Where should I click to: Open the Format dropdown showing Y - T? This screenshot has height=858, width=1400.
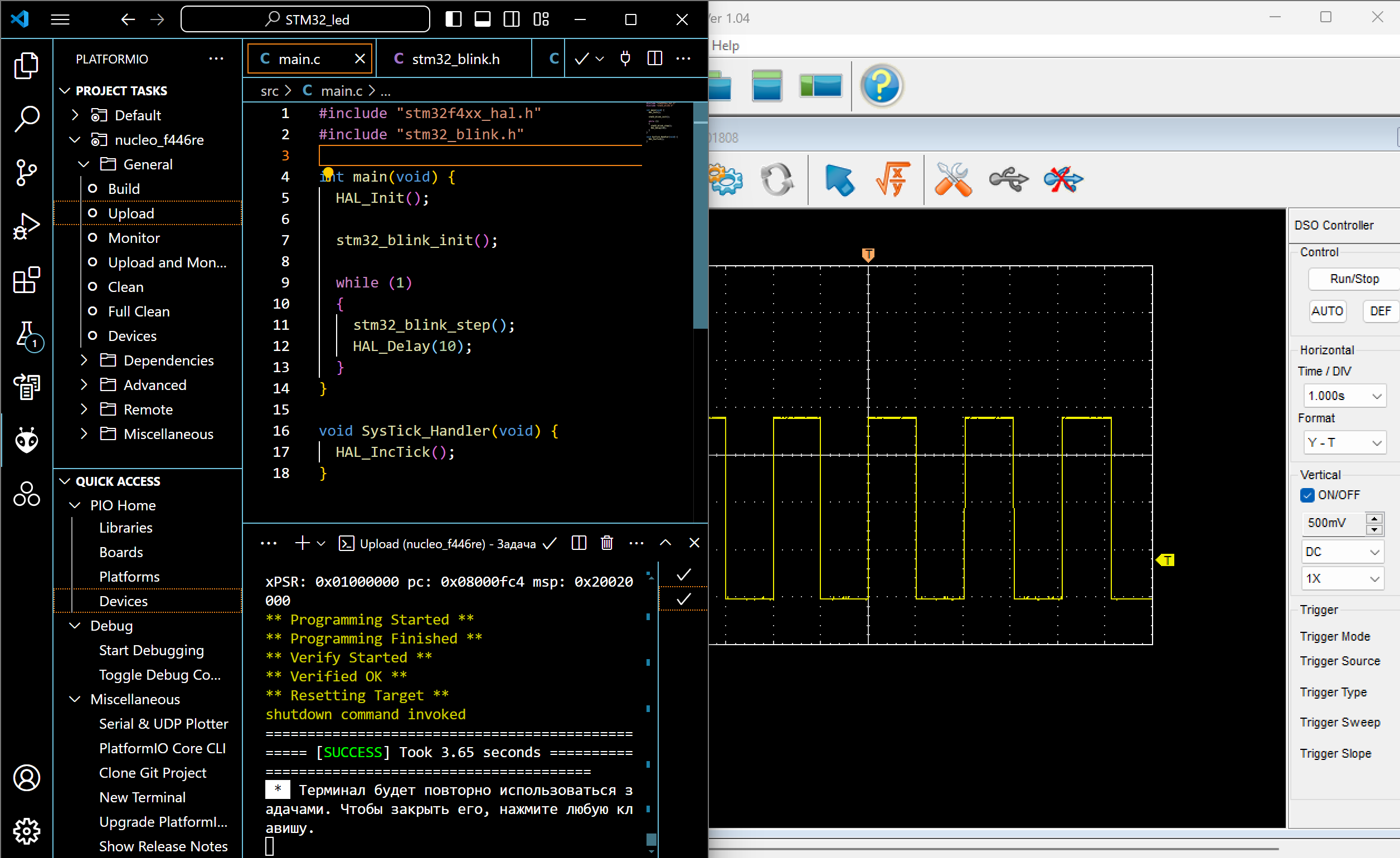tap(1344, 442)
